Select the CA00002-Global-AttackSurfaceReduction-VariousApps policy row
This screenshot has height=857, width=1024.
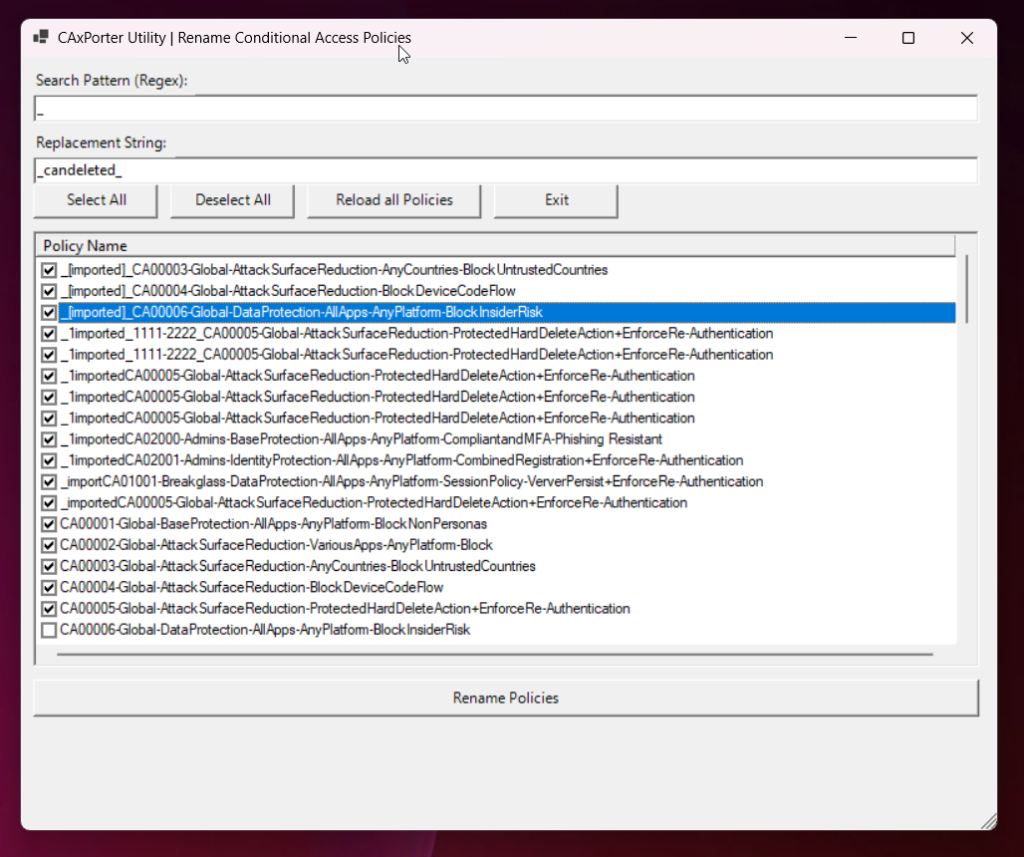tap(276, 545)
